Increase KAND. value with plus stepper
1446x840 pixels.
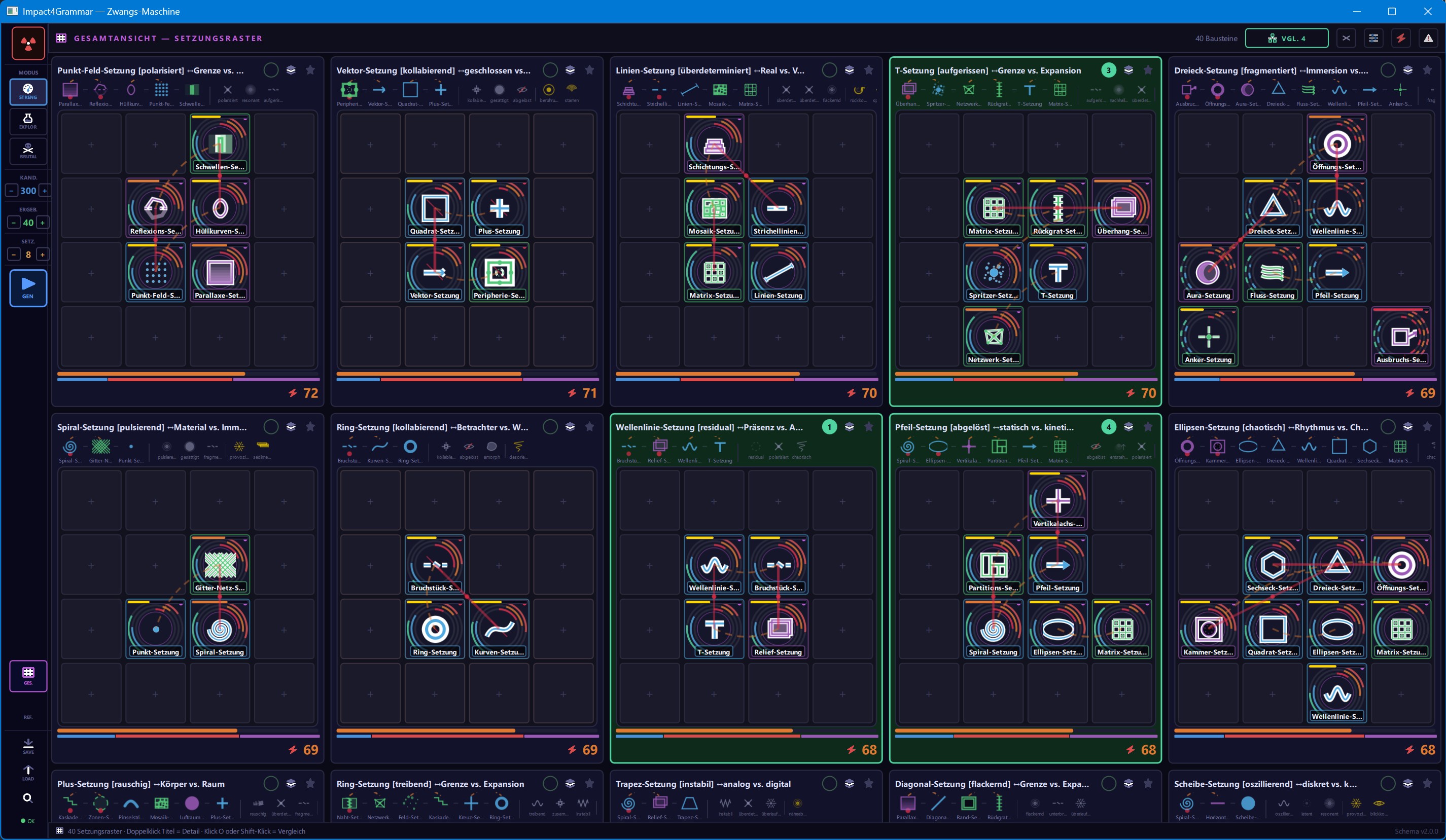pos(45,191)
